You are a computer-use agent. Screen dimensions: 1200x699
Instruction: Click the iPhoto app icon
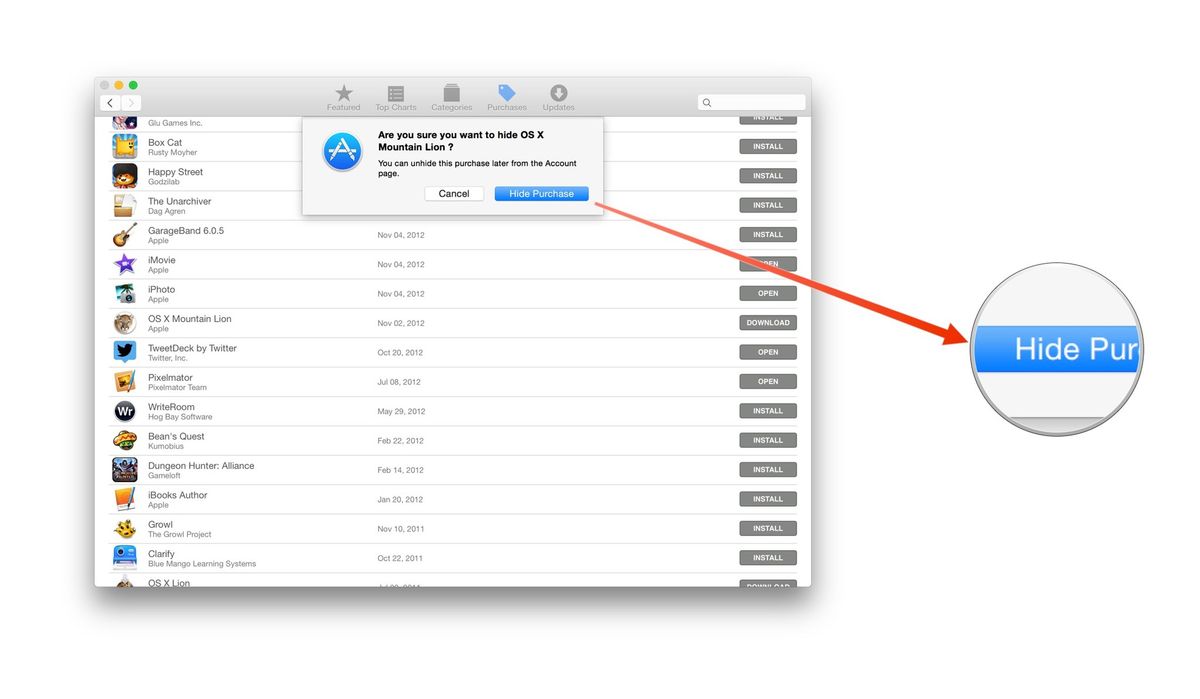click(x=125, y=293)
